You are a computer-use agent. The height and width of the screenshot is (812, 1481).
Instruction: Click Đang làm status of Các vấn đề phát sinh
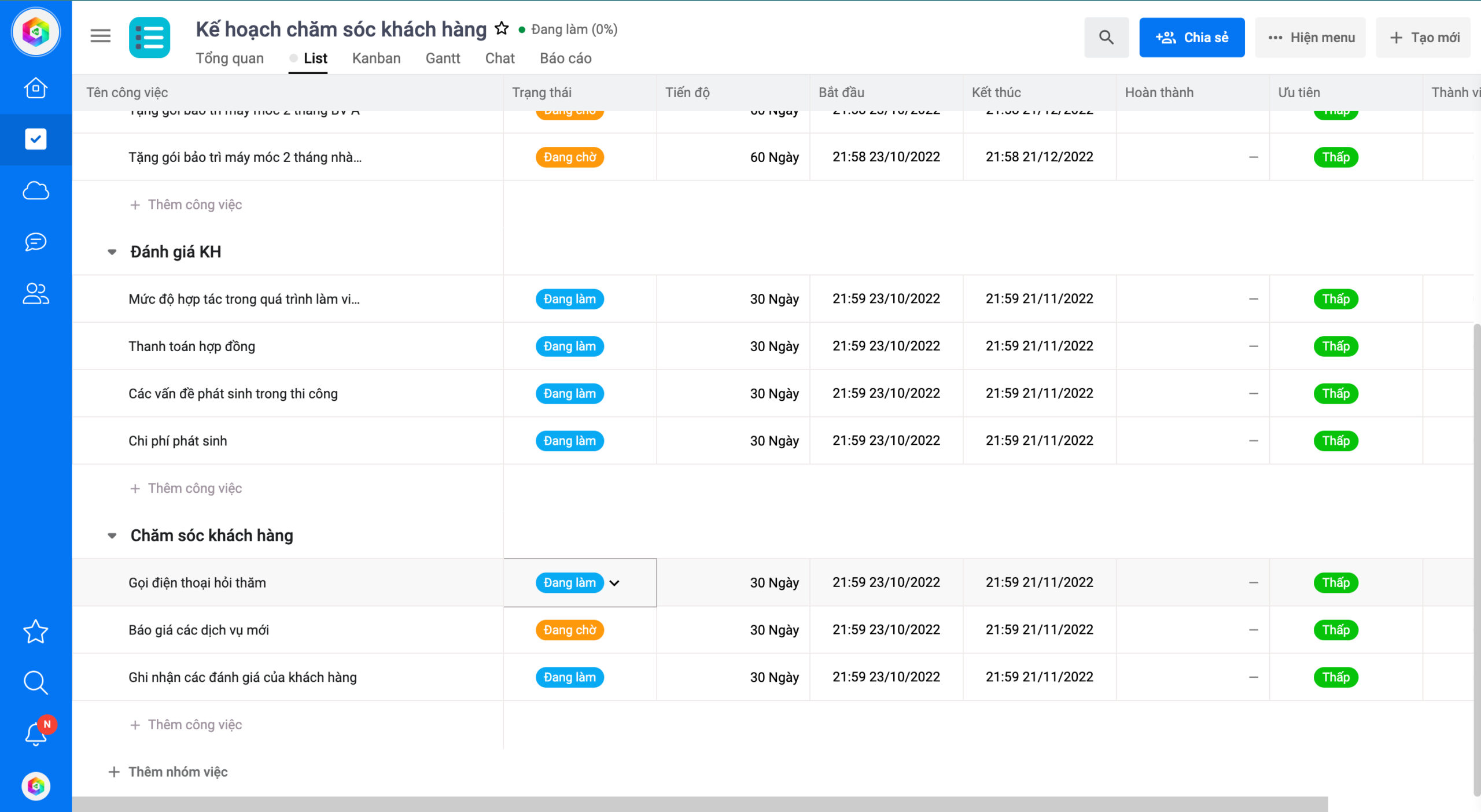tap(570, 394)
